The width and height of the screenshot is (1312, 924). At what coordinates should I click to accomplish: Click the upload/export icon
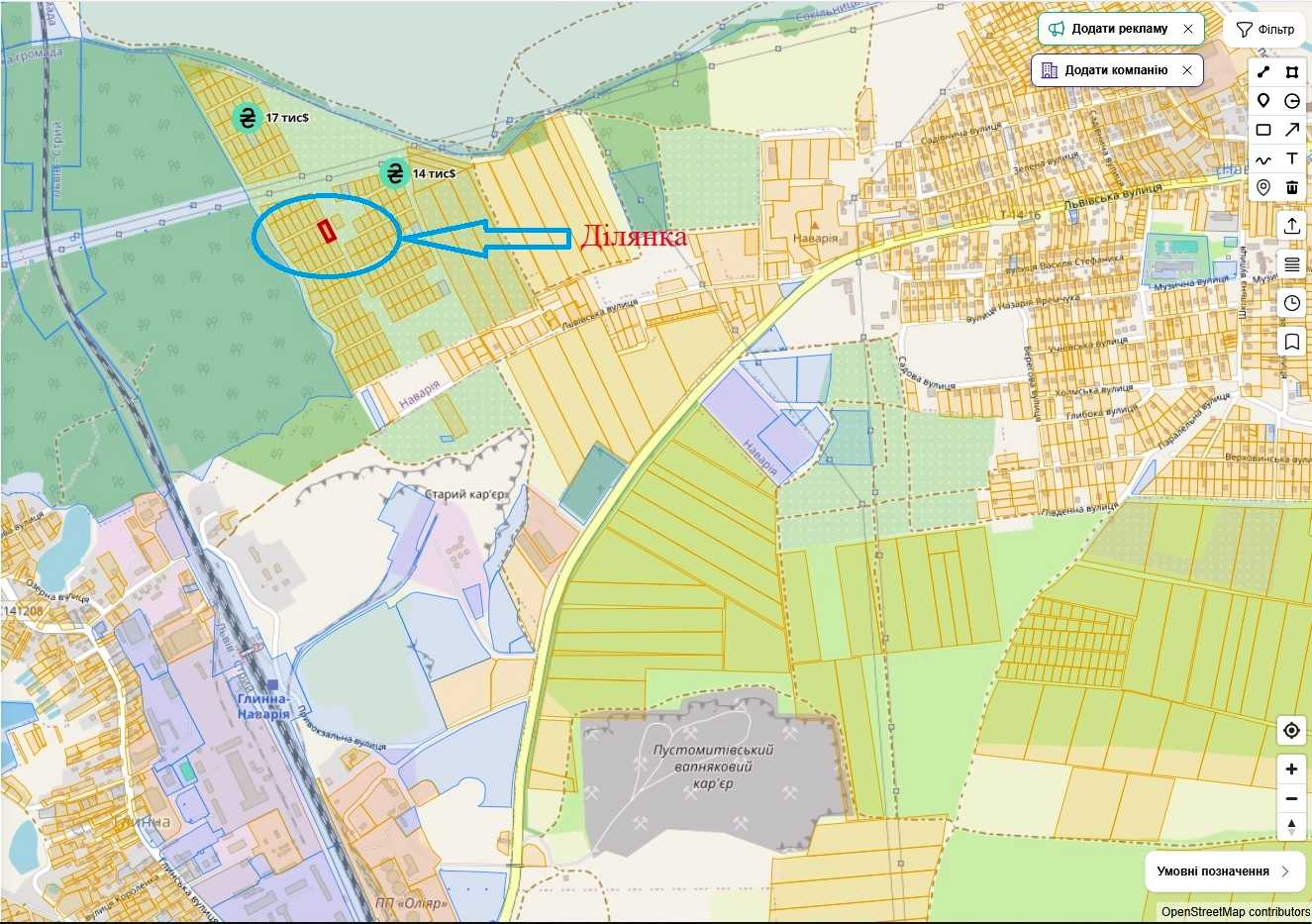tap(1292, 226)
